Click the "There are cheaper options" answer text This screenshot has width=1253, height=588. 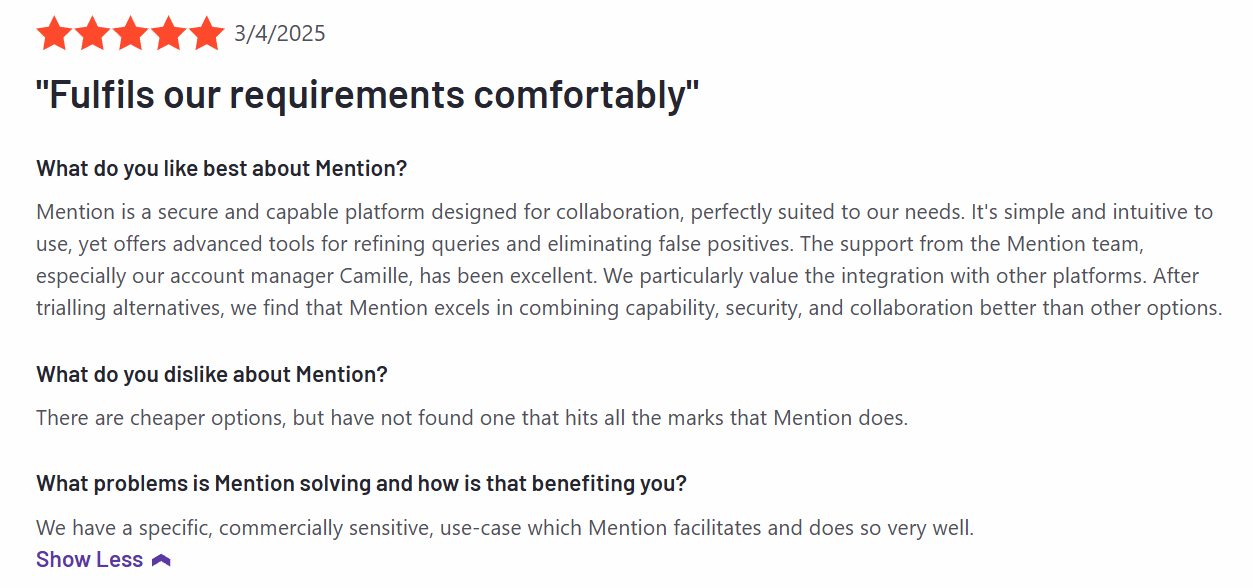pos(472,418)
